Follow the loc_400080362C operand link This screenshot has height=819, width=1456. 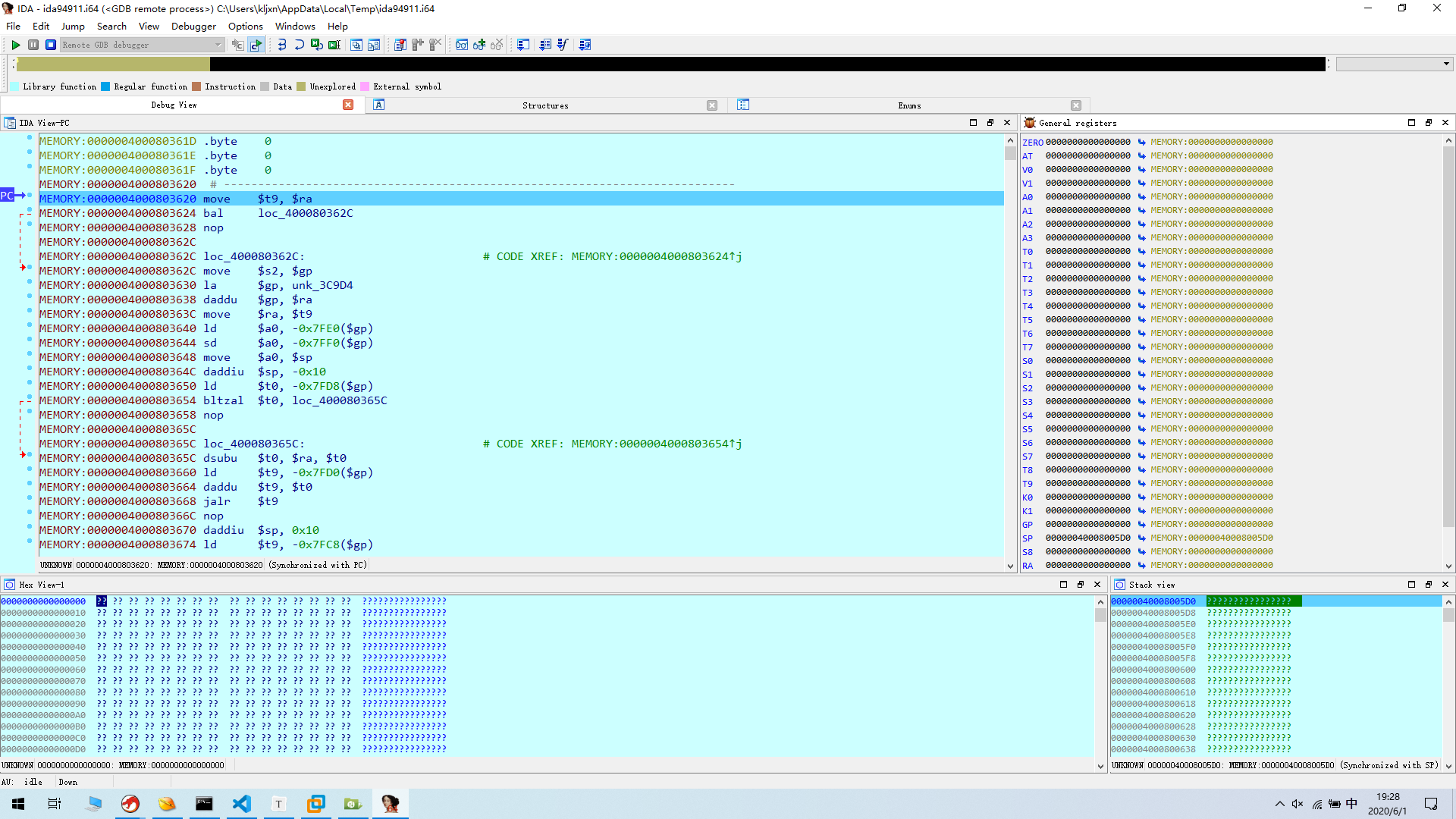pos(305,213)
